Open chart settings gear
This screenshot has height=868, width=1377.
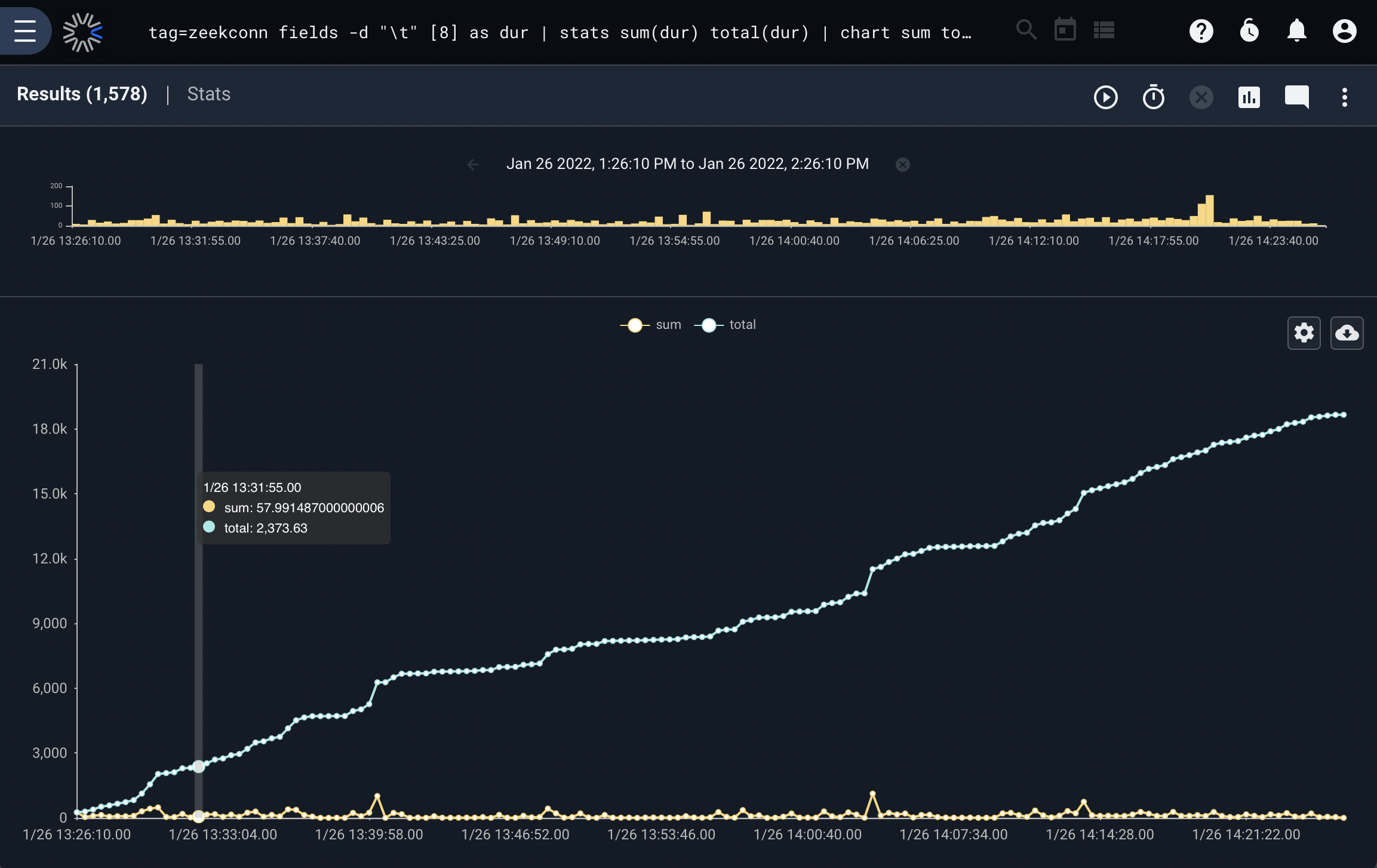[x=1304, y=333]
